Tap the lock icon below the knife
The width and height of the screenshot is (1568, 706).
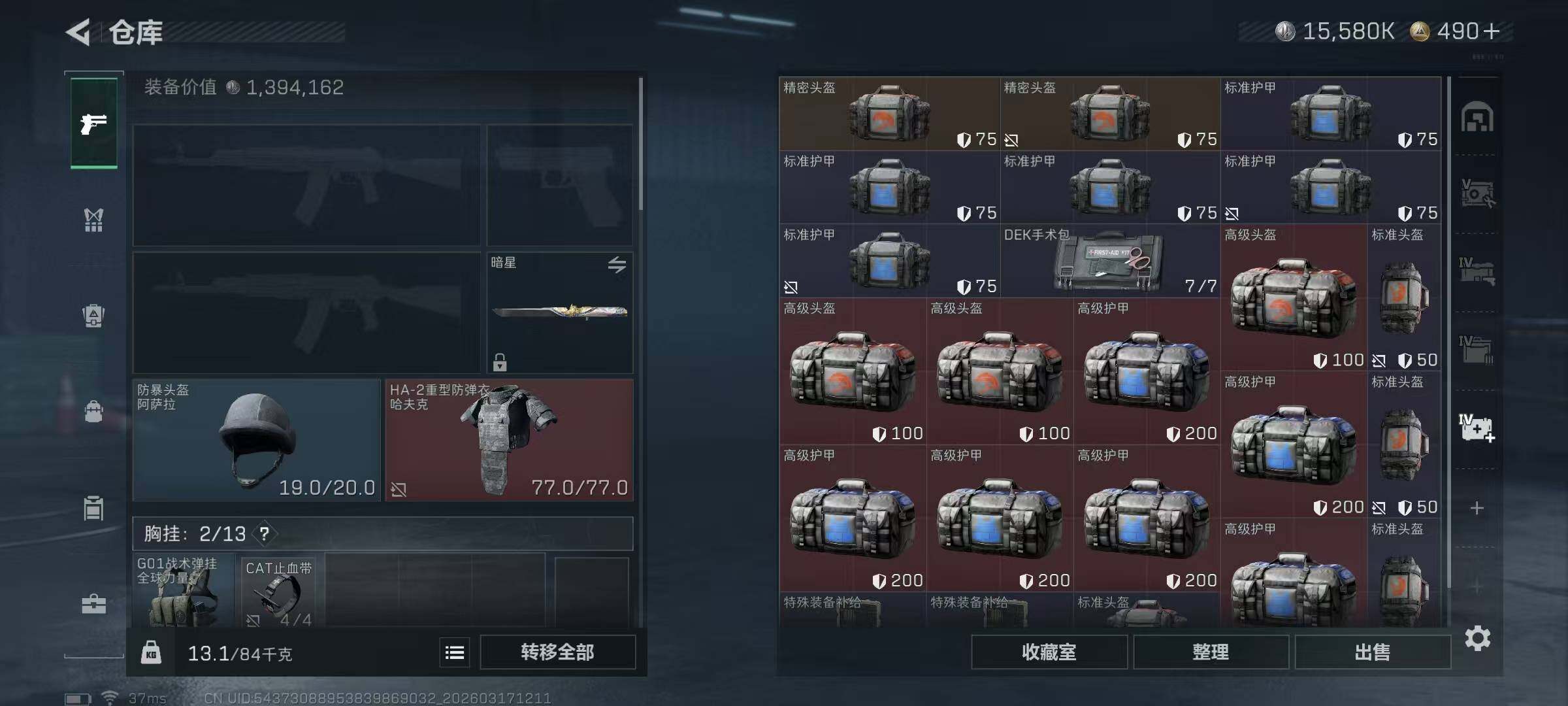click(500, 361)
